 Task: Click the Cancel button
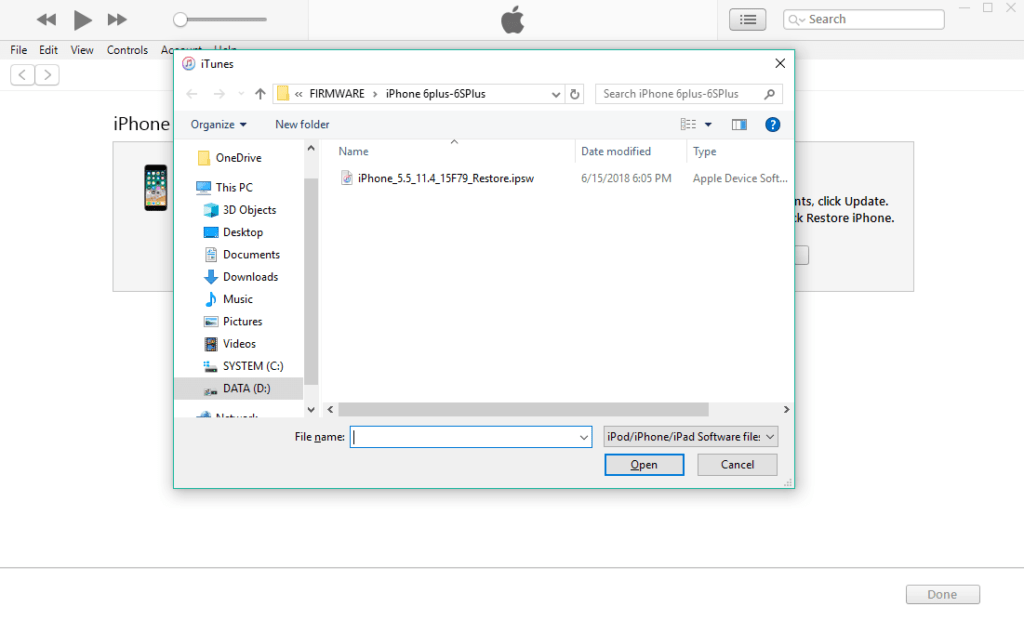[737, 465]
